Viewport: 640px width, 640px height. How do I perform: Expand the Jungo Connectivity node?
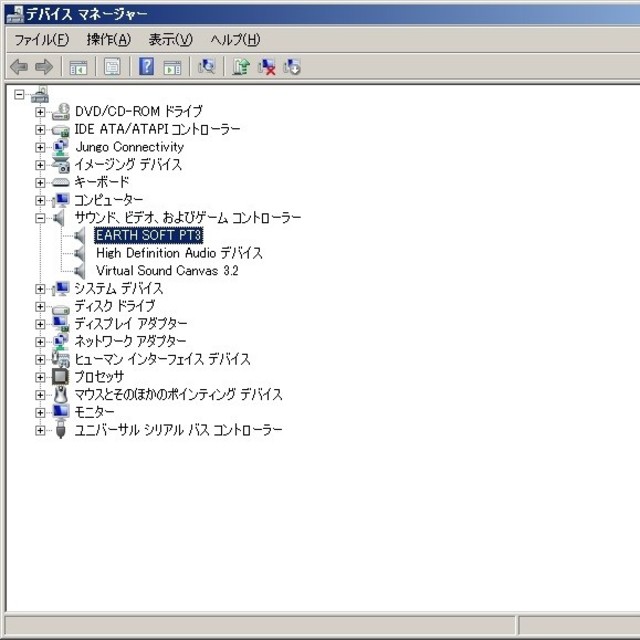click(x=40, y=147)
